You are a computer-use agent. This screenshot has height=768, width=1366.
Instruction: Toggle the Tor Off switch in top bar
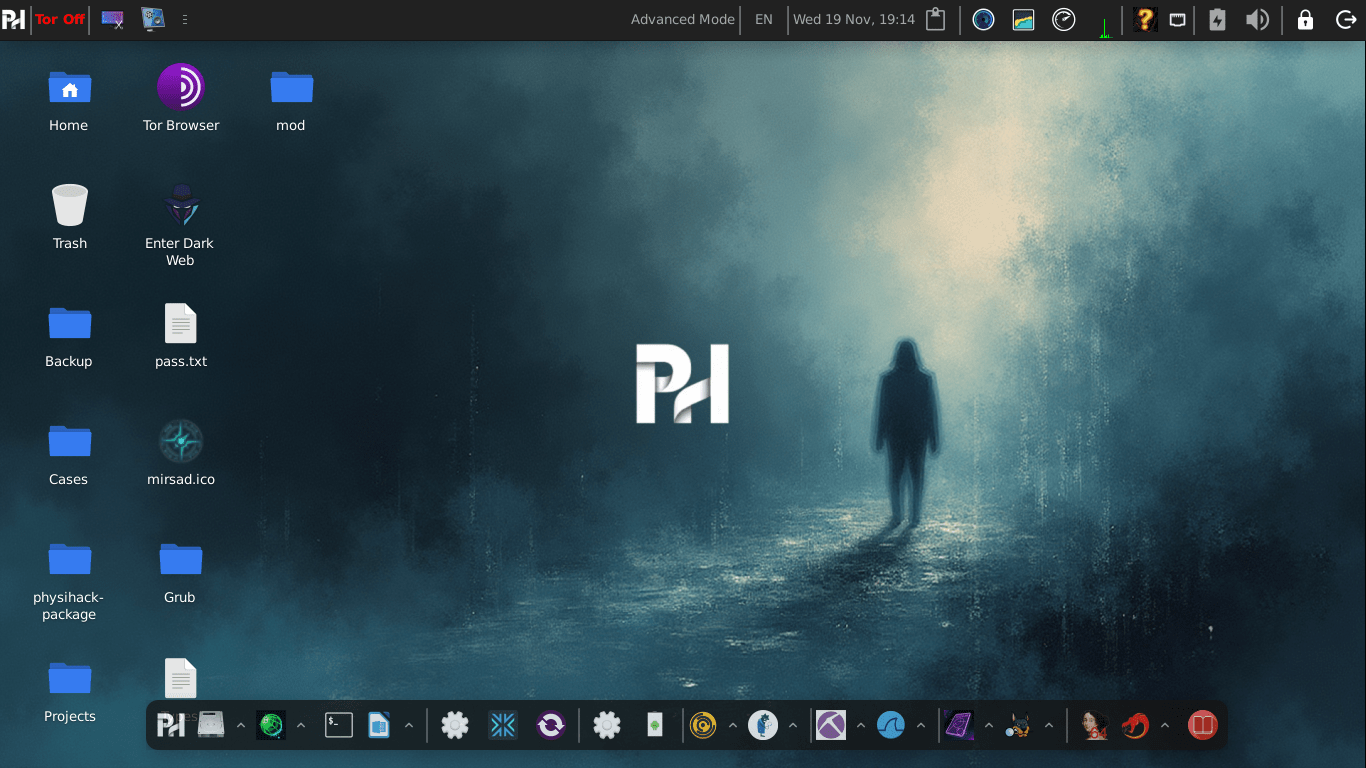click(x=59, y=19)
